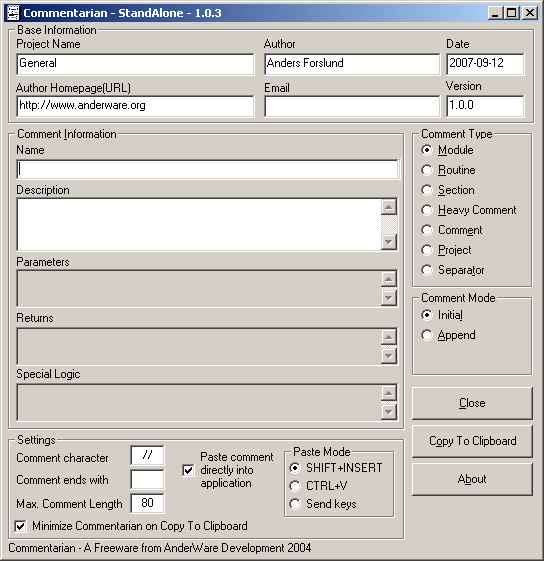
Task: Click the Email input field
Action: tap(352, 106)
